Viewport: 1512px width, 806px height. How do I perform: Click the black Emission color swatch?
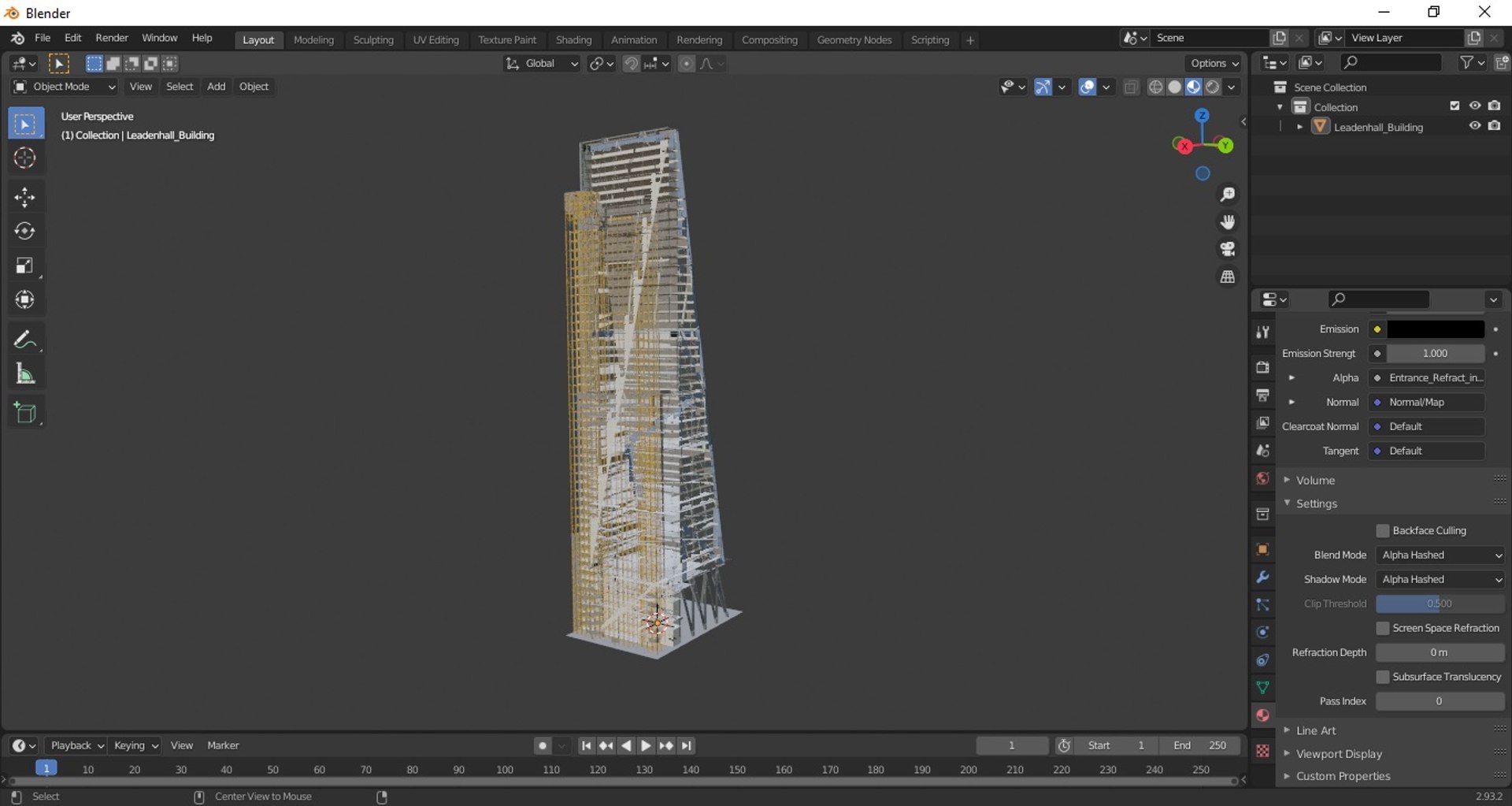point(1435,329)
